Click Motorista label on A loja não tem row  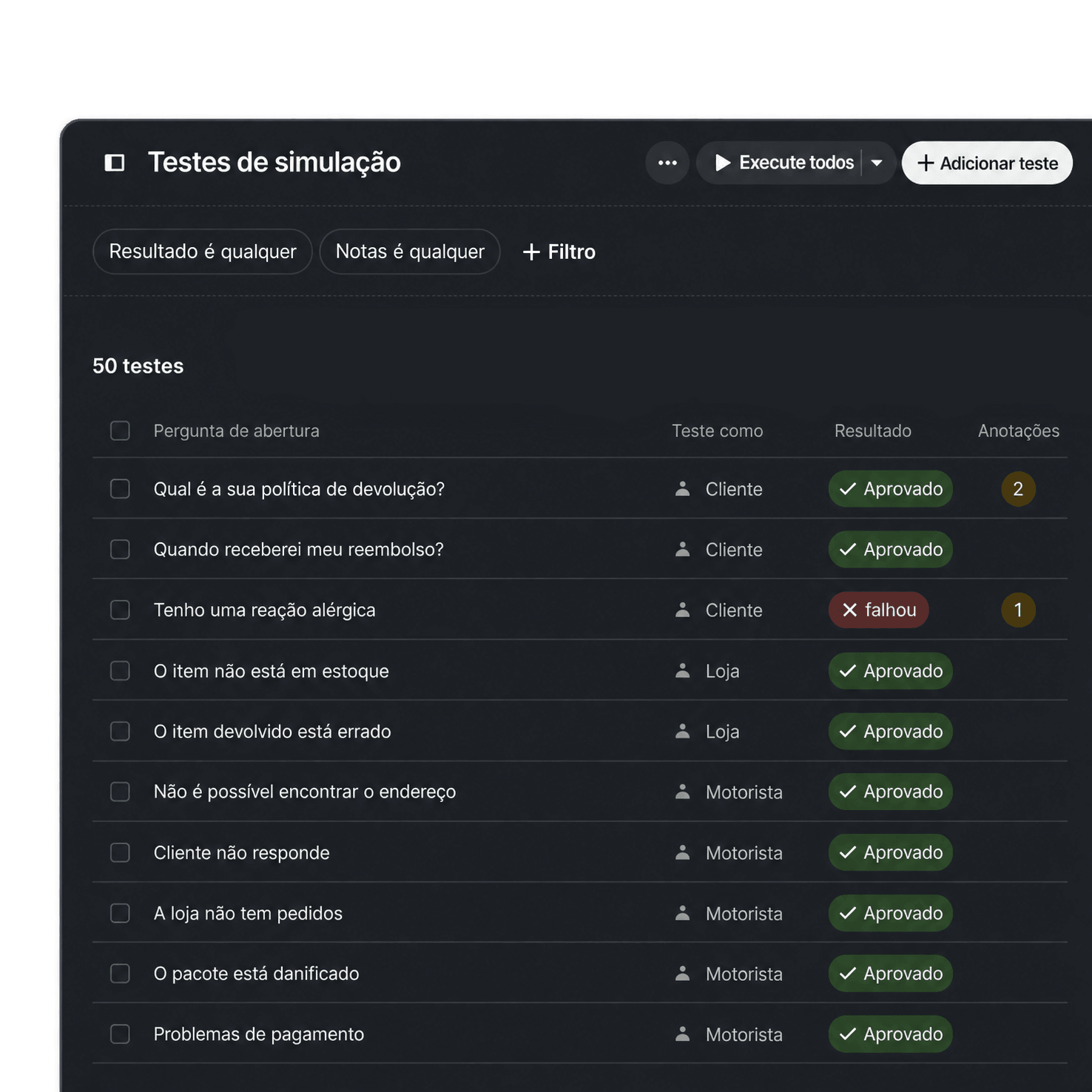click(x=744, y=914)
